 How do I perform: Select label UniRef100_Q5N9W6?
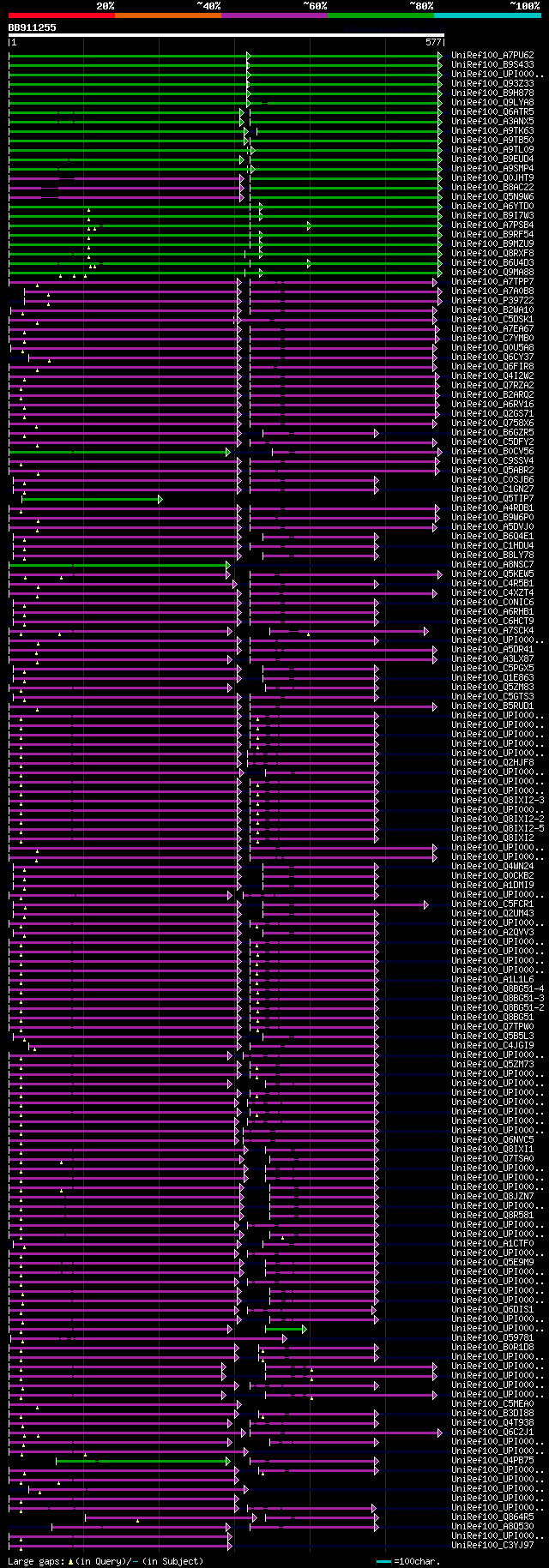492,197
